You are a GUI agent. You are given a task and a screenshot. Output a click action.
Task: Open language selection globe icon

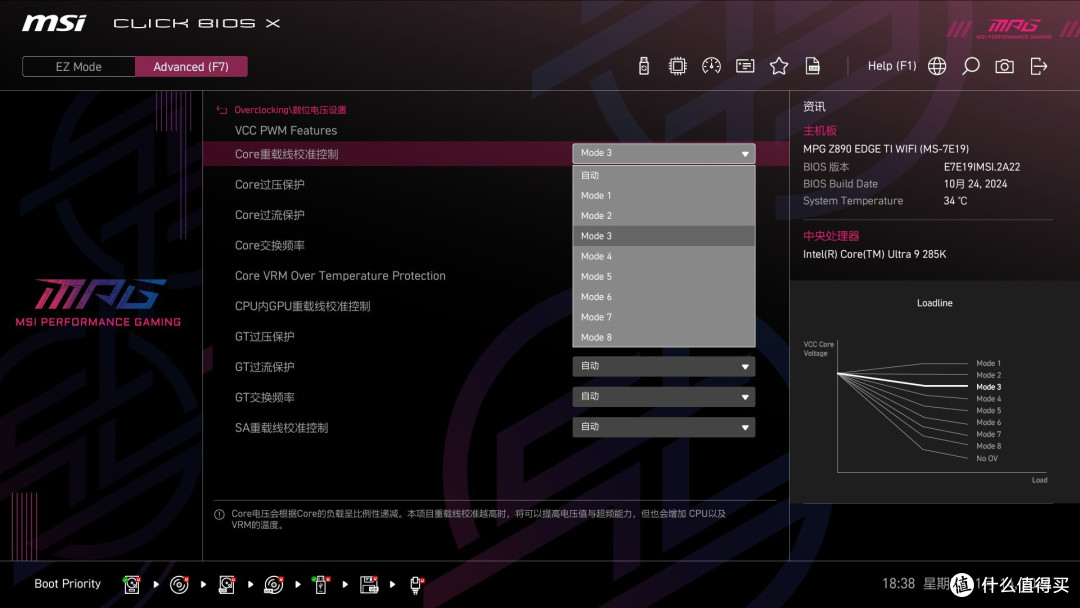click(x=937, y=66)
